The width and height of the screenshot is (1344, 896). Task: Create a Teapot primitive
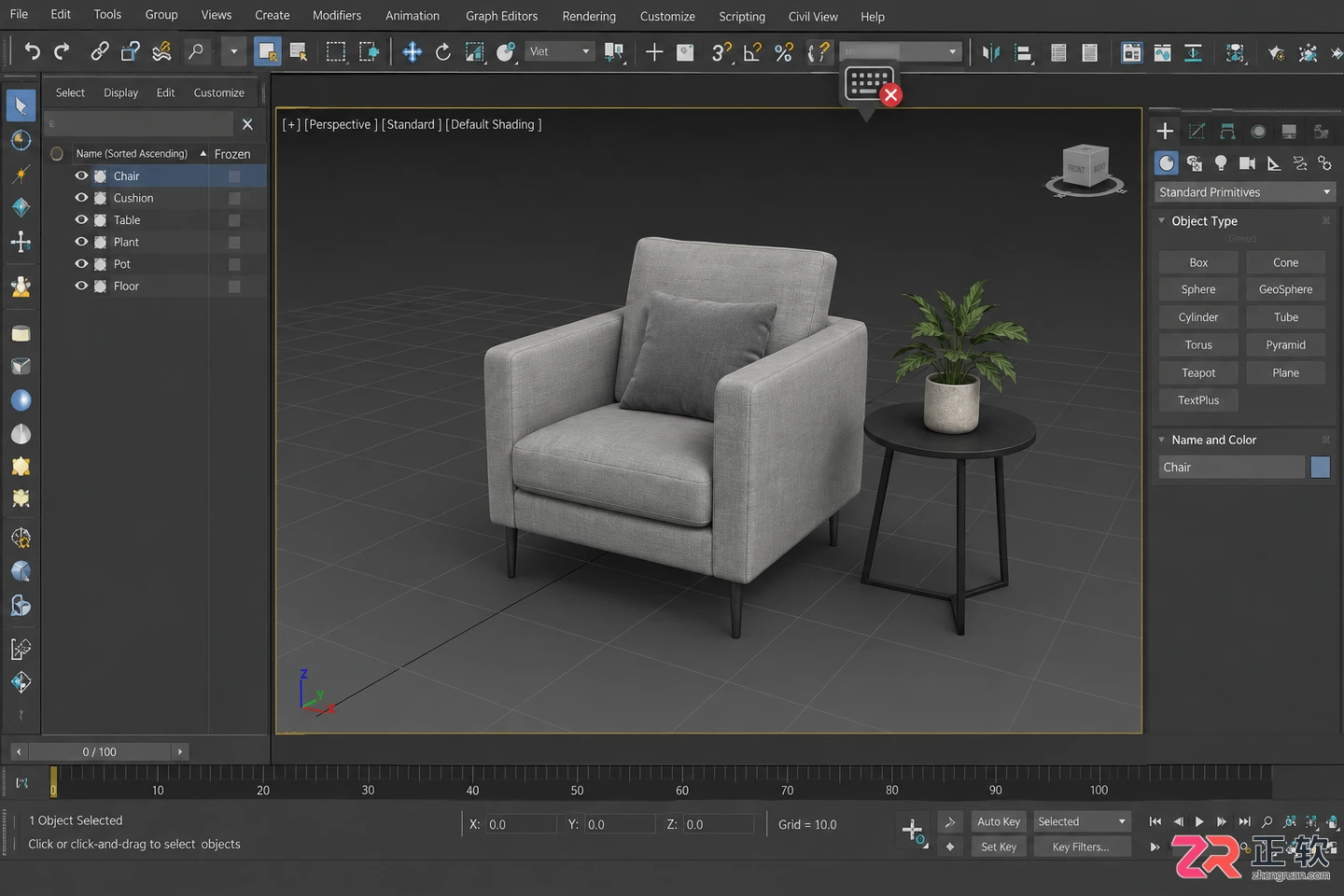click(1198, 372)
